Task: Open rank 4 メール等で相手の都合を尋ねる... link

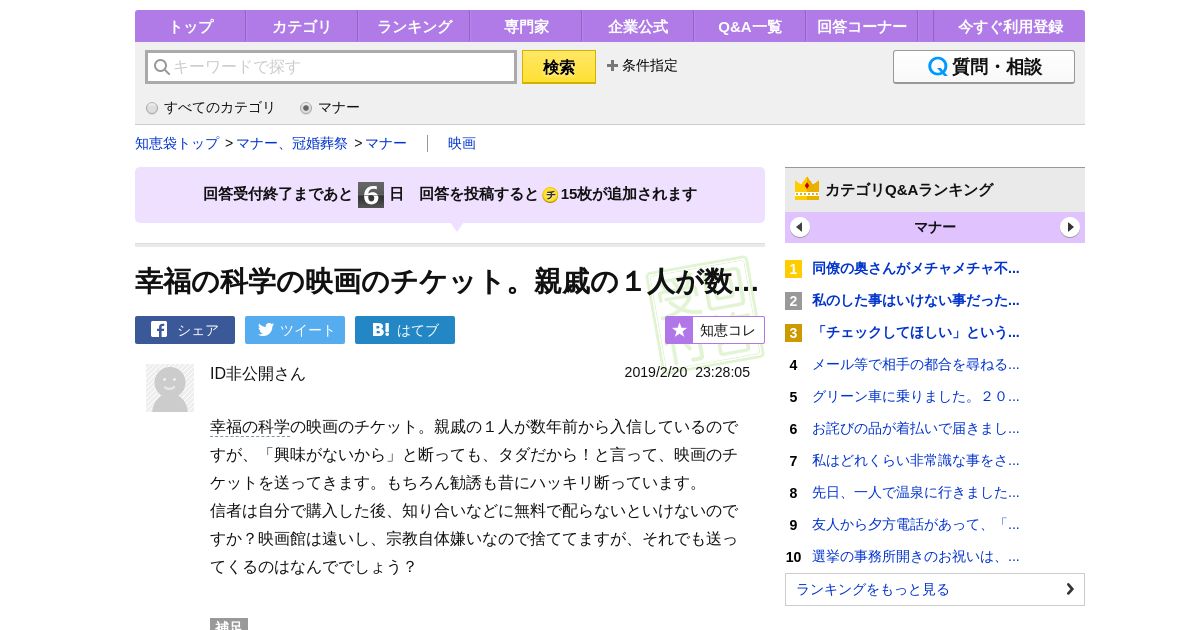Action: 916,364
